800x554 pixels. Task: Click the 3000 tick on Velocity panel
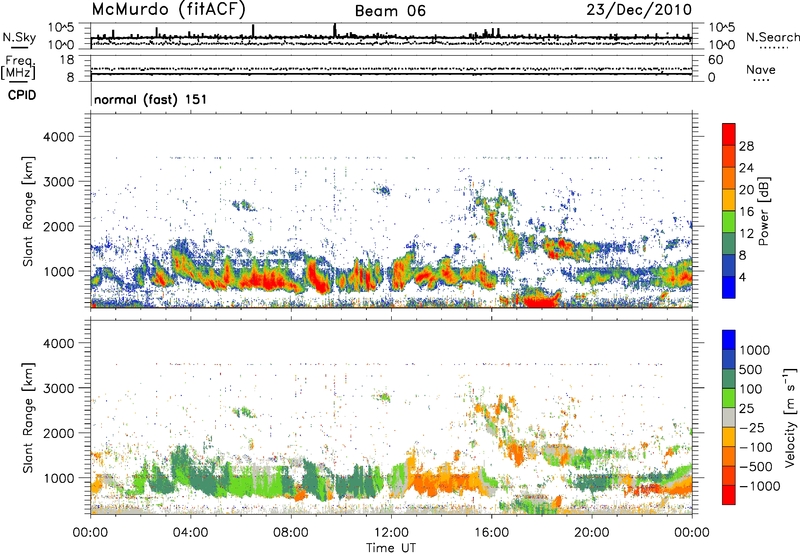click(58, 388)
